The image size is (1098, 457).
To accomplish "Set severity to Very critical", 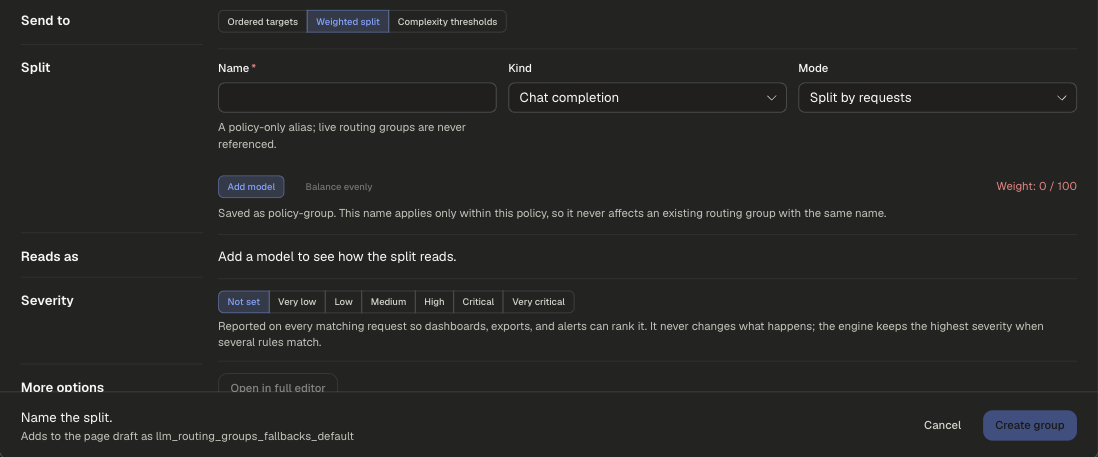I will 538,302.
